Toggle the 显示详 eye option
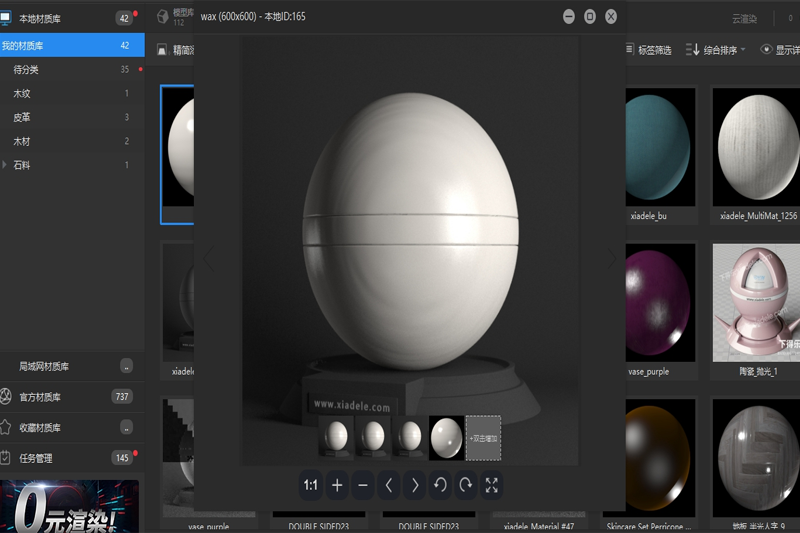Viewport: 800px width, 533px height. (780, 49)
